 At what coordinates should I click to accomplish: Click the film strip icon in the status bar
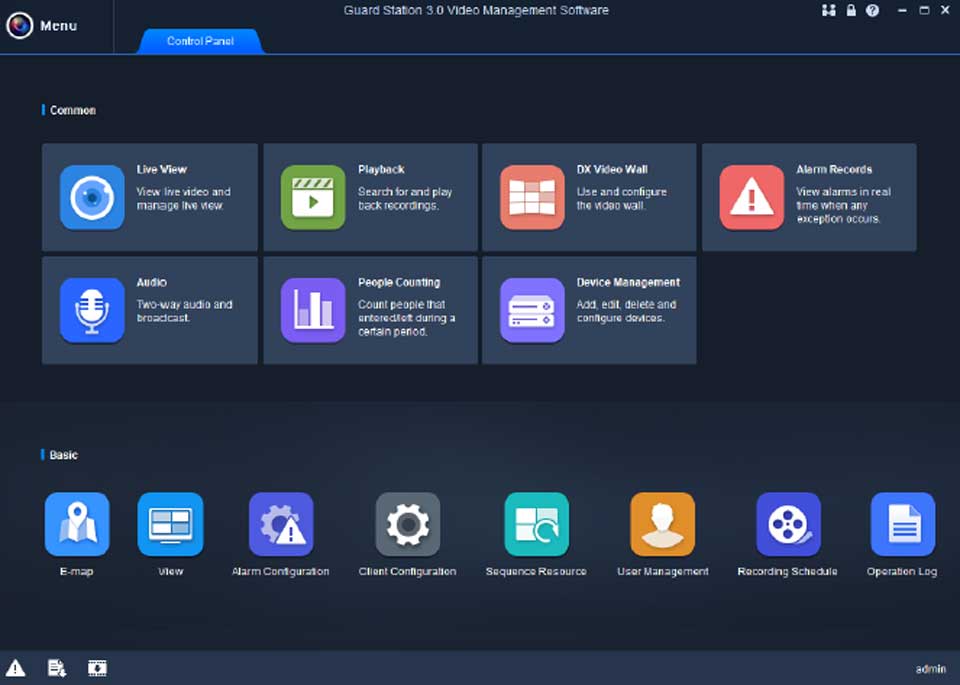[97, 668]
